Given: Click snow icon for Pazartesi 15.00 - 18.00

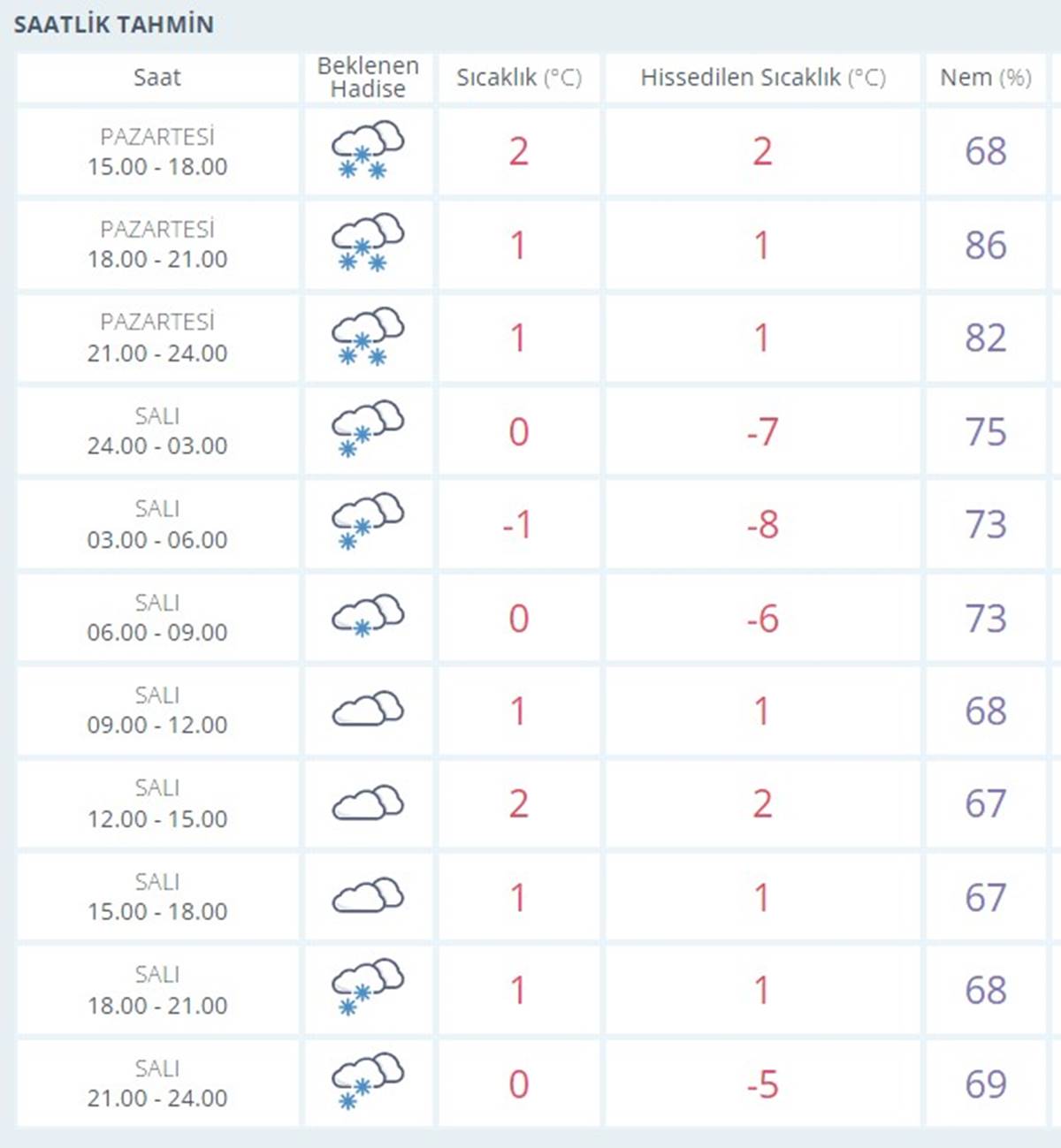Looking at the screenshot, I should [367, 151].
